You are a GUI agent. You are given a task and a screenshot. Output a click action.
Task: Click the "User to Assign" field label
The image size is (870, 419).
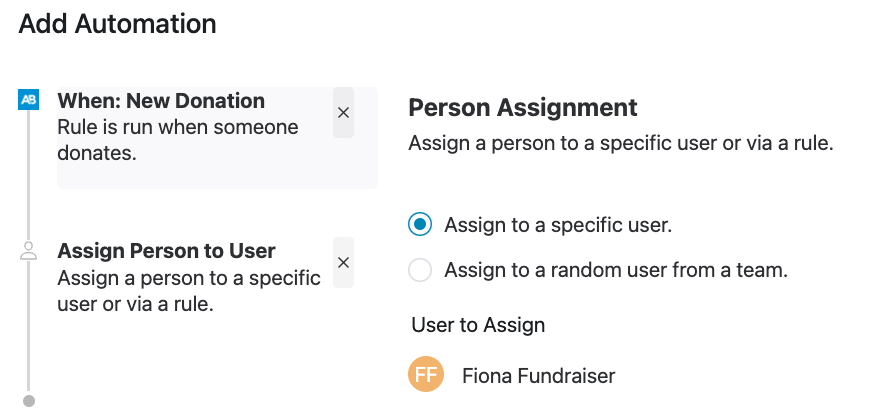point(478,325)
